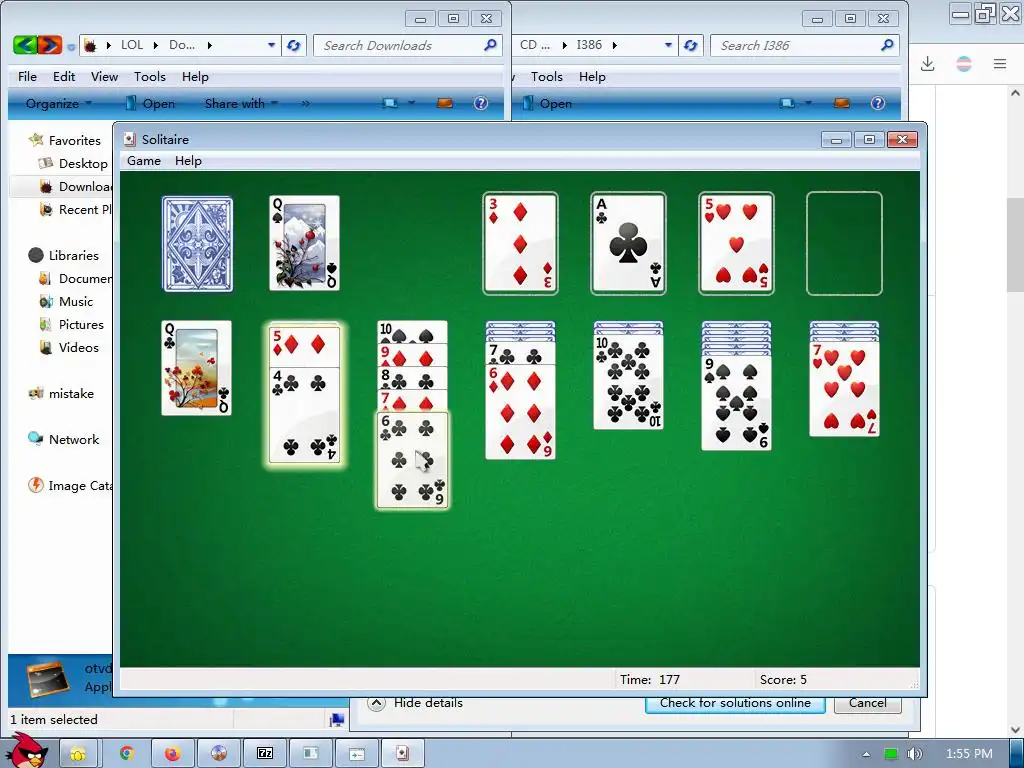Collapse details with Hide details toggle
This screenshot has height=768, width=1024.
(x=415, y=703)
